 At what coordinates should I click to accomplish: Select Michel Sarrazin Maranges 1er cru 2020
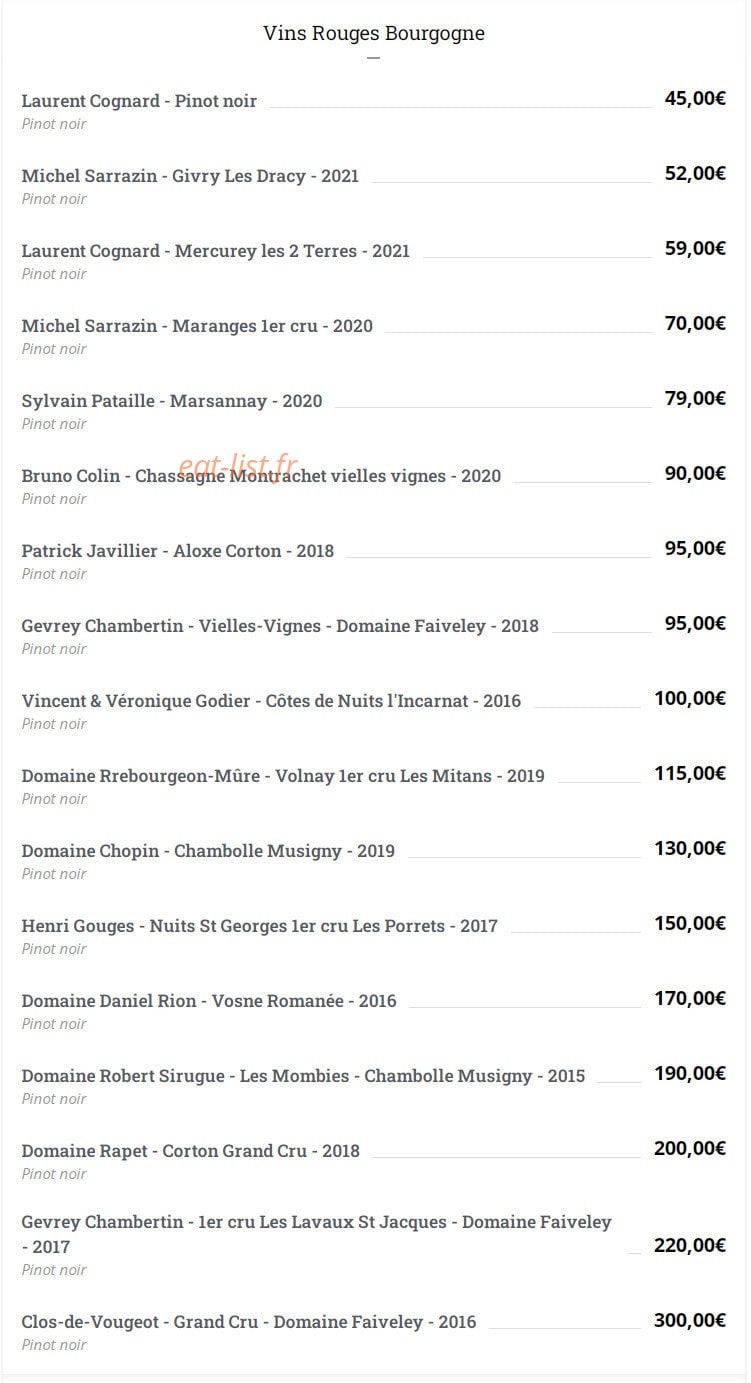tap(197, 326)
